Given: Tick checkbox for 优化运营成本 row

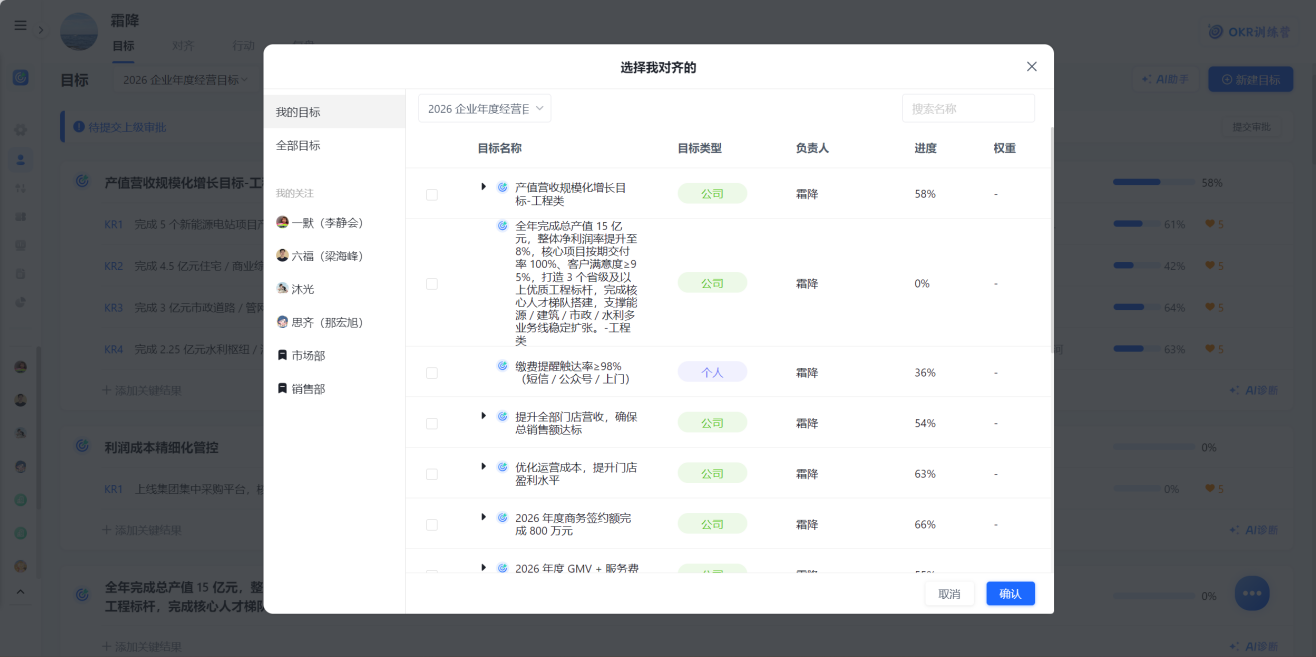Looking at the screenshot, I should tap(432, 474).
